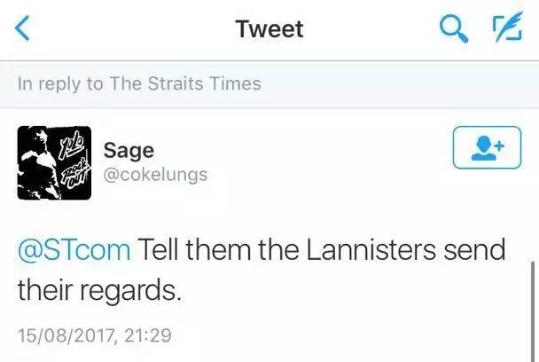
Task: Tap the 'Tweet' header title
Action: click(x=270, y=29)
